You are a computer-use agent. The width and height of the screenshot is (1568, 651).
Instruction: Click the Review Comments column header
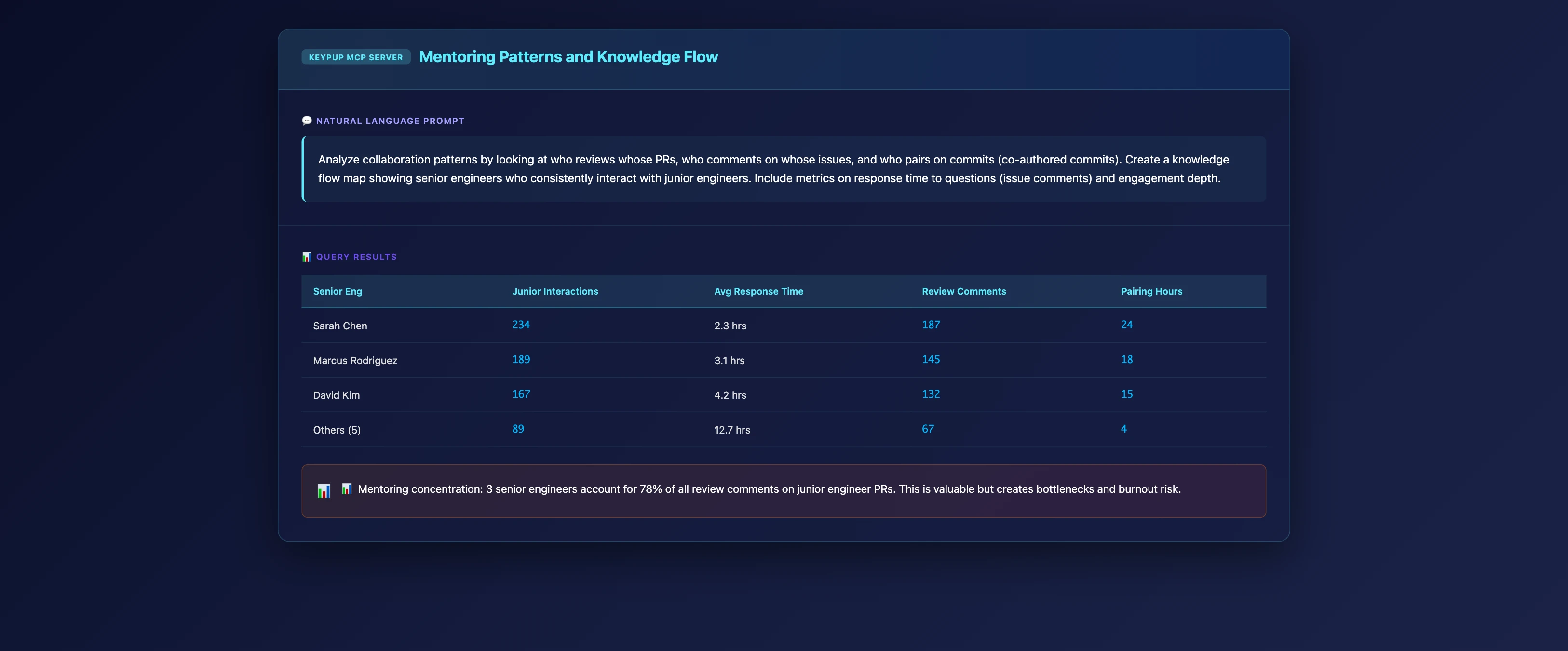pos(963,291)
